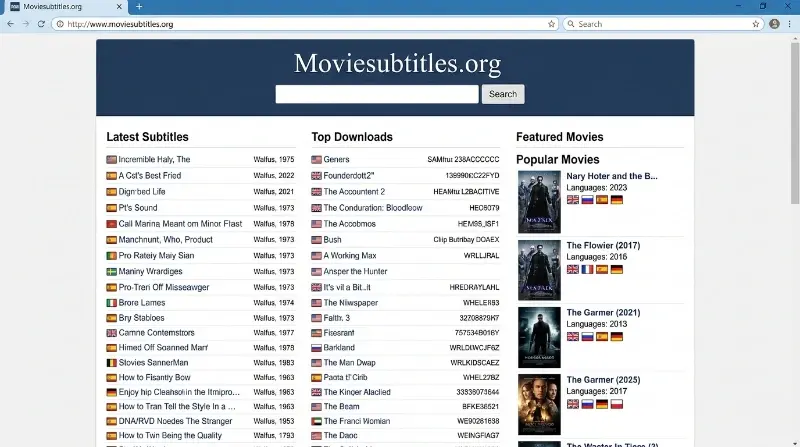Viewport: 800px width, 447px height.
Task: Click The Garmer (2021) poster thumbnail
Action: coord(539,337)
